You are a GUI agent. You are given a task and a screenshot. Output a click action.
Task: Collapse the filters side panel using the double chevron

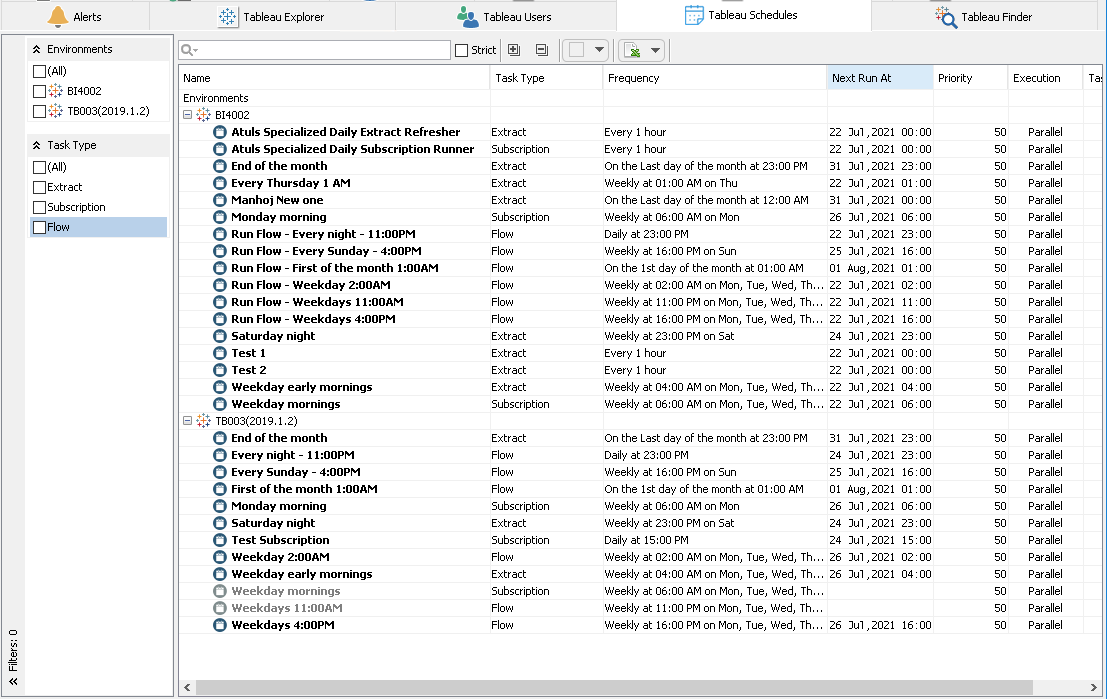pos(13,681)
